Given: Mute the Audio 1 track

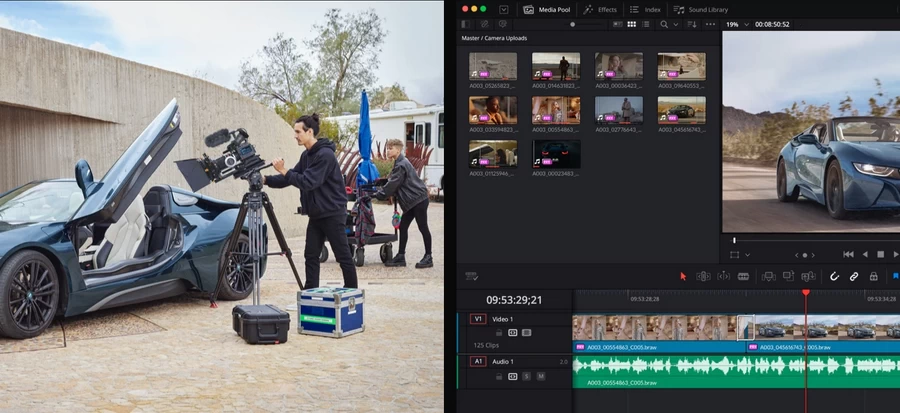Looking at the screenshot, I should (x=541, y=376).
